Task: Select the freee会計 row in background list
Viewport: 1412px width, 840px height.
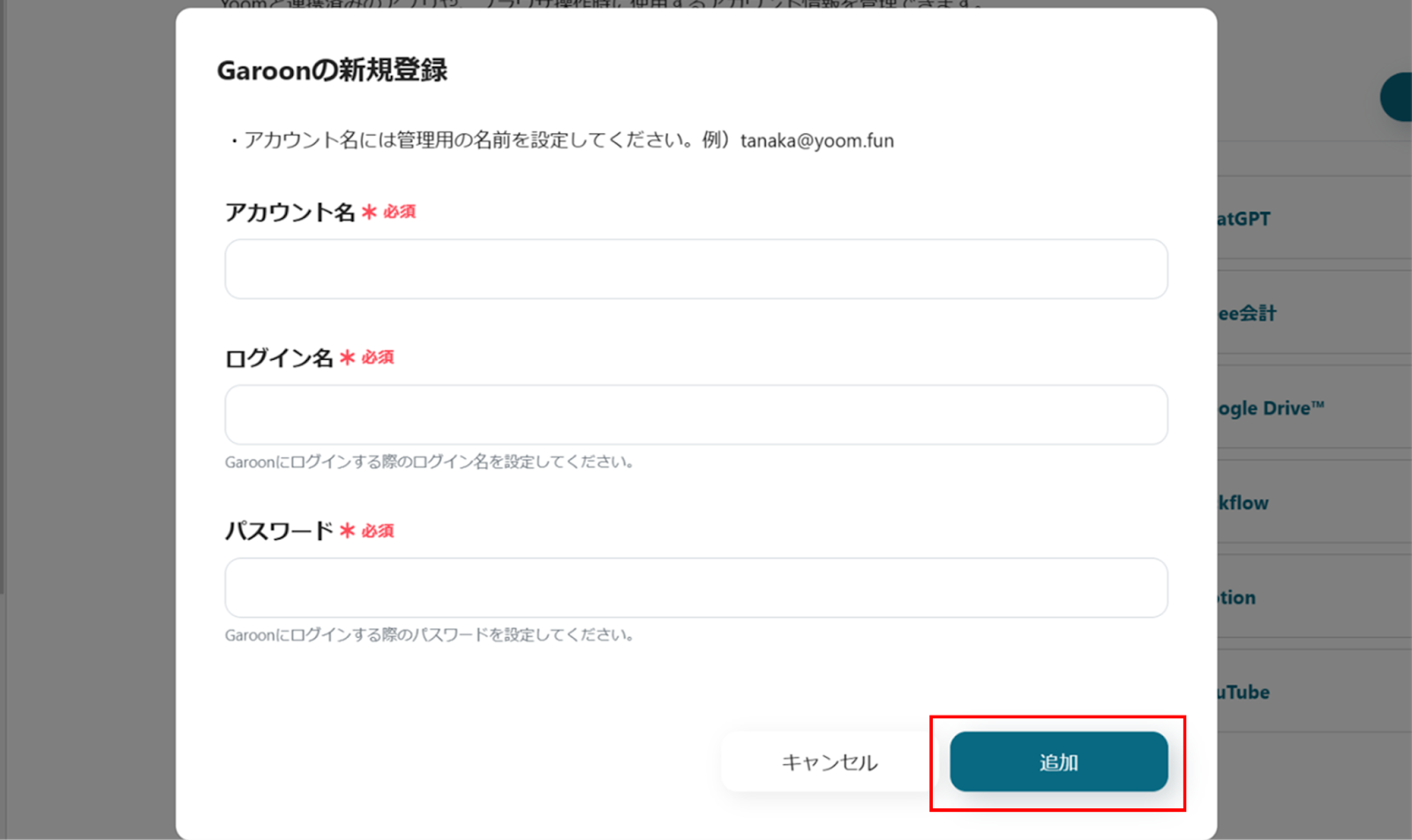Action: (x=1315, y=312)
